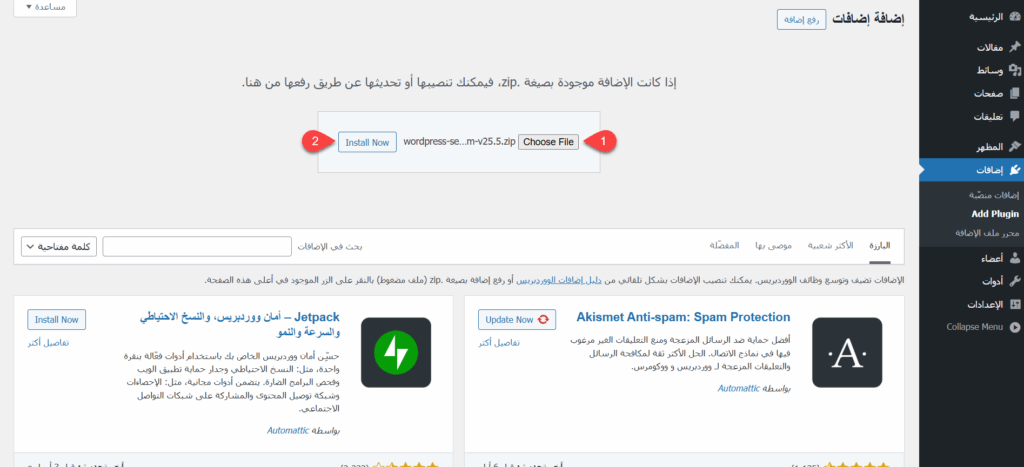This screenshot has height=467, width=1024.
Task: Open the dashboard home icon in sidebar
Action: point(1014,17)
